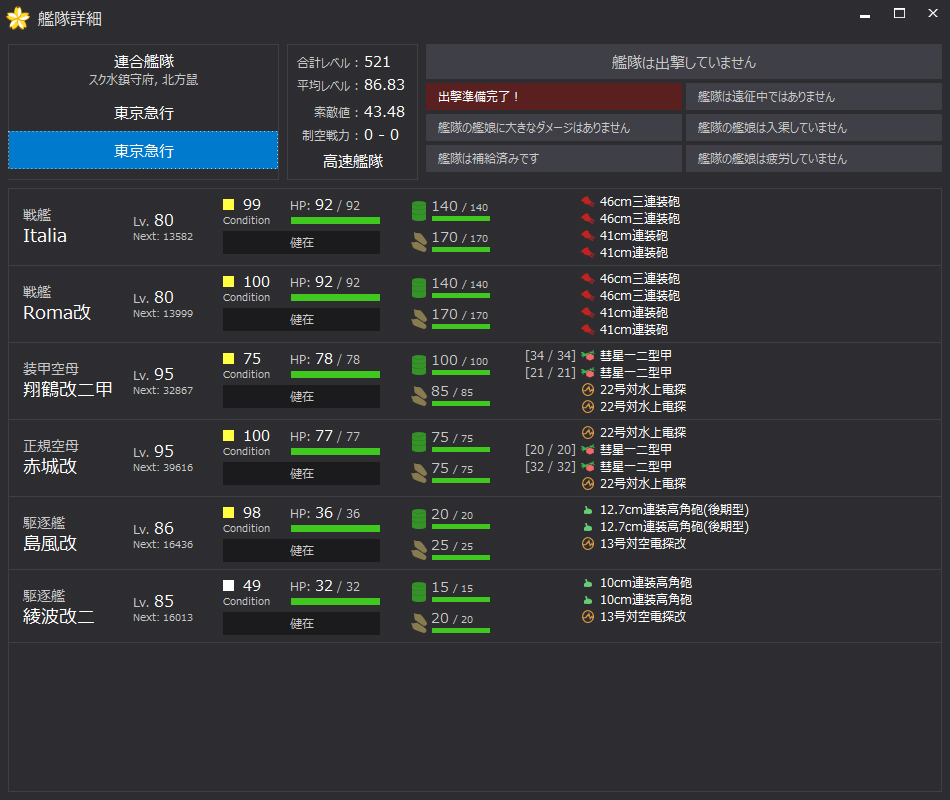Click Roma改's second 46cm三連装砲 entry
Viewport: 950px width, 800px height.
(x=640, y=295)
